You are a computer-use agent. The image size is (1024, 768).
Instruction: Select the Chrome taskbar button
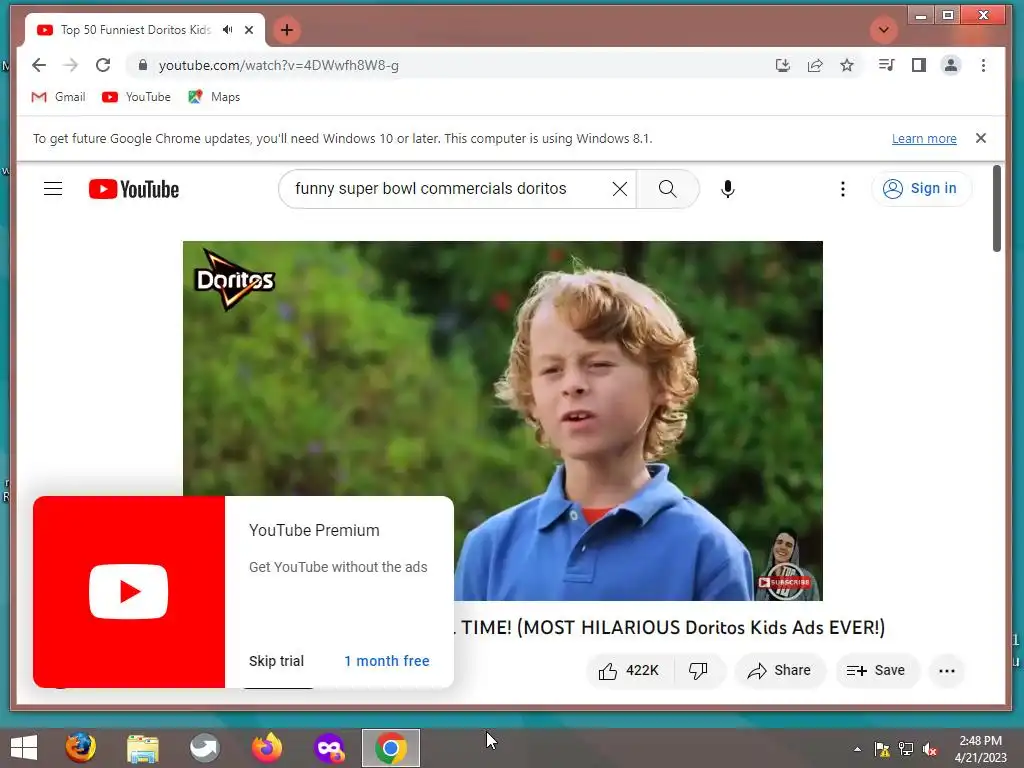click(x=391, y=748)
